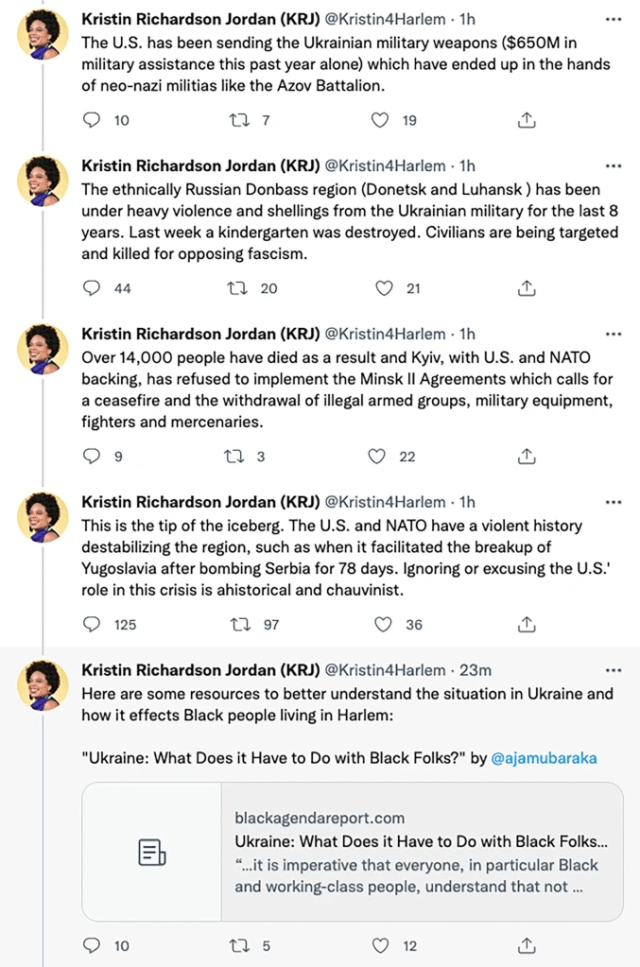
Task: Open more options on the Yugoslavia tweet
Action: [x=612, y=501]
